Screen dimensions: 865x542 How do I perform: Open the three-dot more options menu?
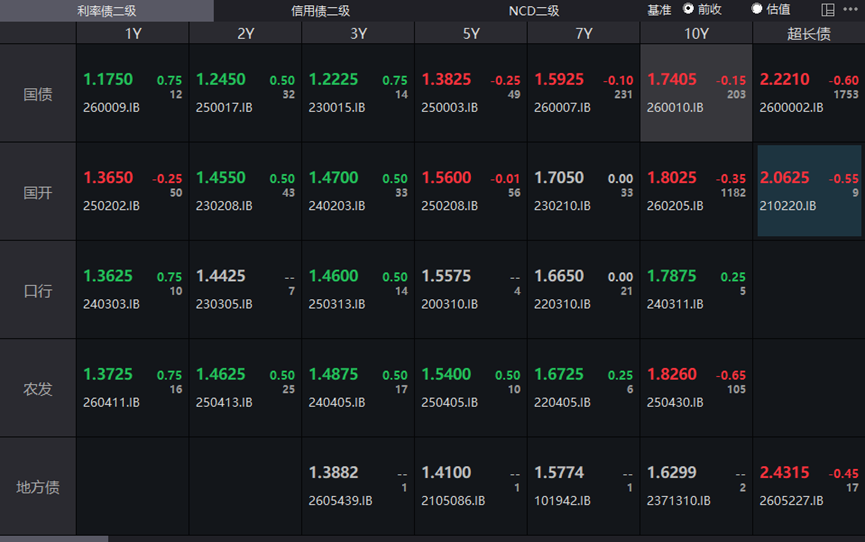click(x=850, y=9)
